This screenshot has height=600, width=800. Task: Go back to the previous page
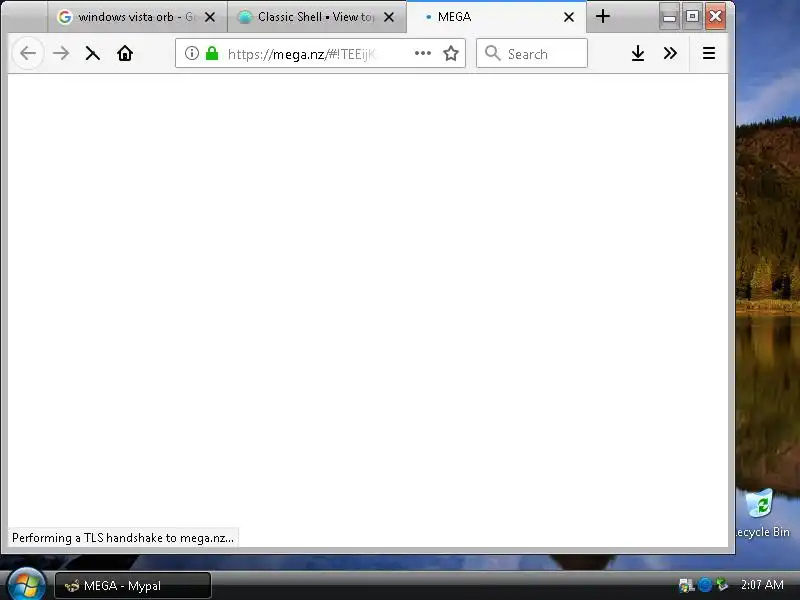click(x=28, y=53)
